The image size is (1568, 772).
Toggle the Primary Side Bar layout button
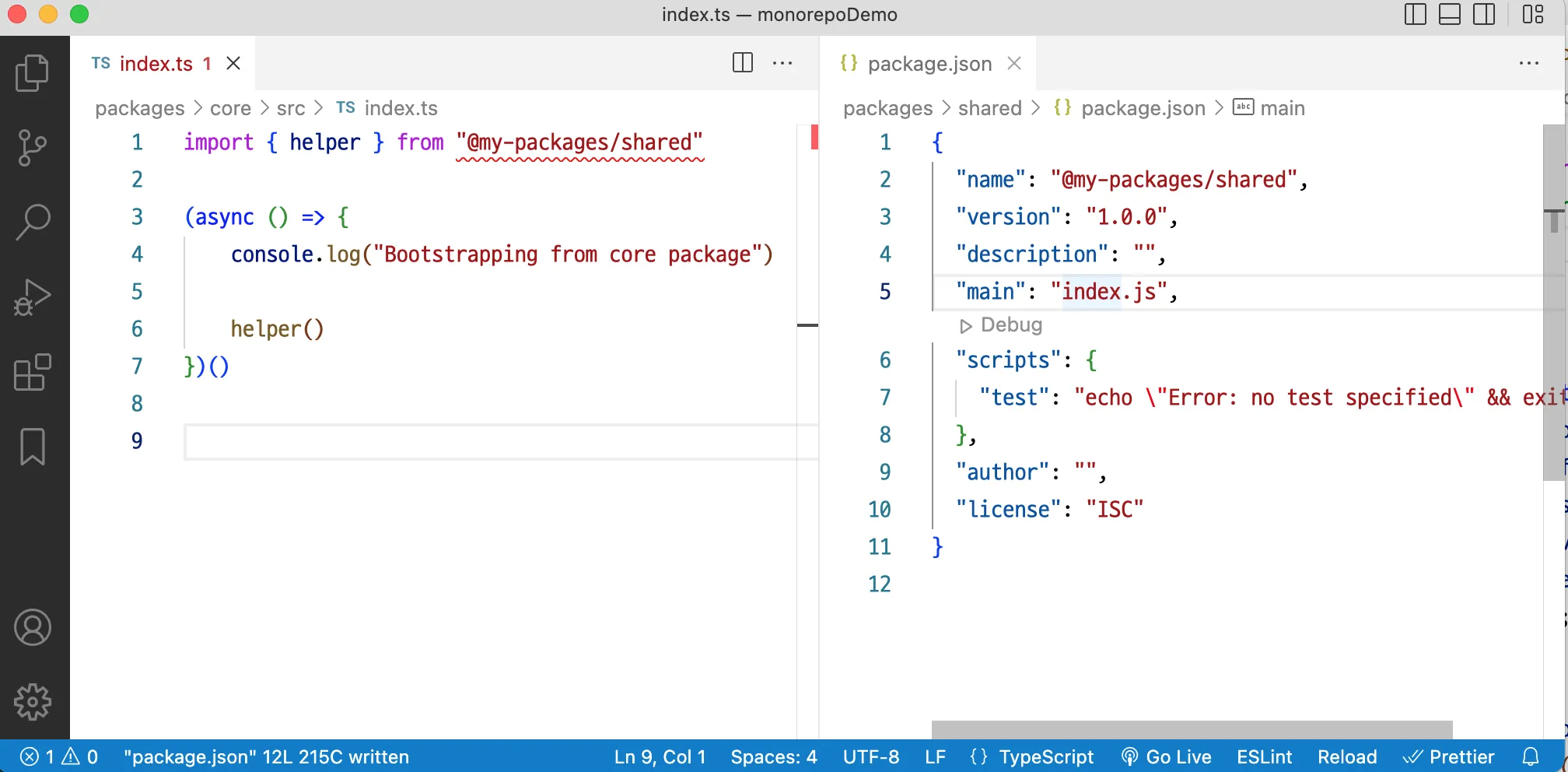click(x=1416, y=15)
